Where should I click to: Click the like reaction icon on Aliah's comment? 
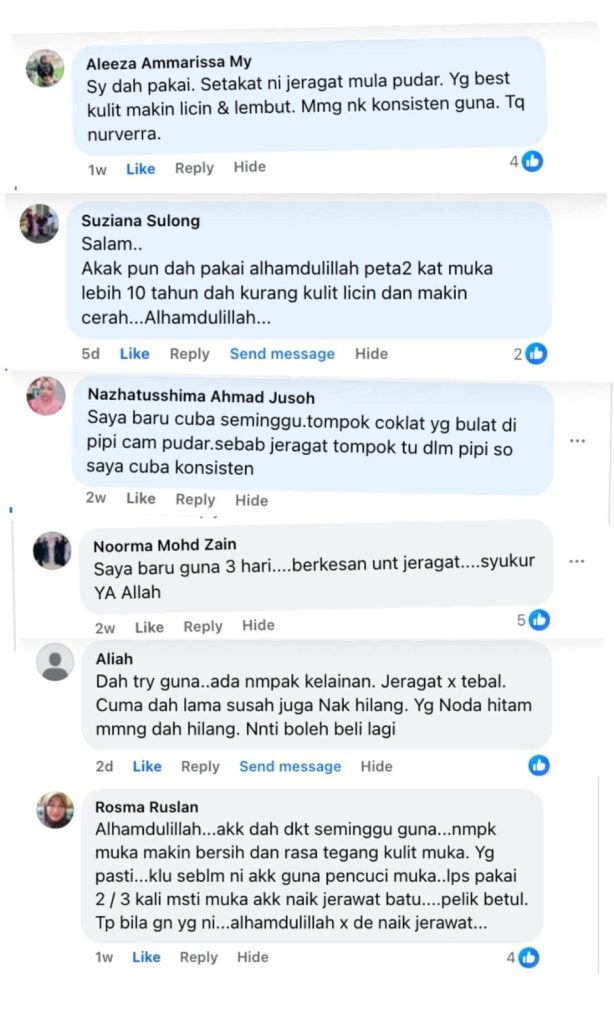(539, 765)
